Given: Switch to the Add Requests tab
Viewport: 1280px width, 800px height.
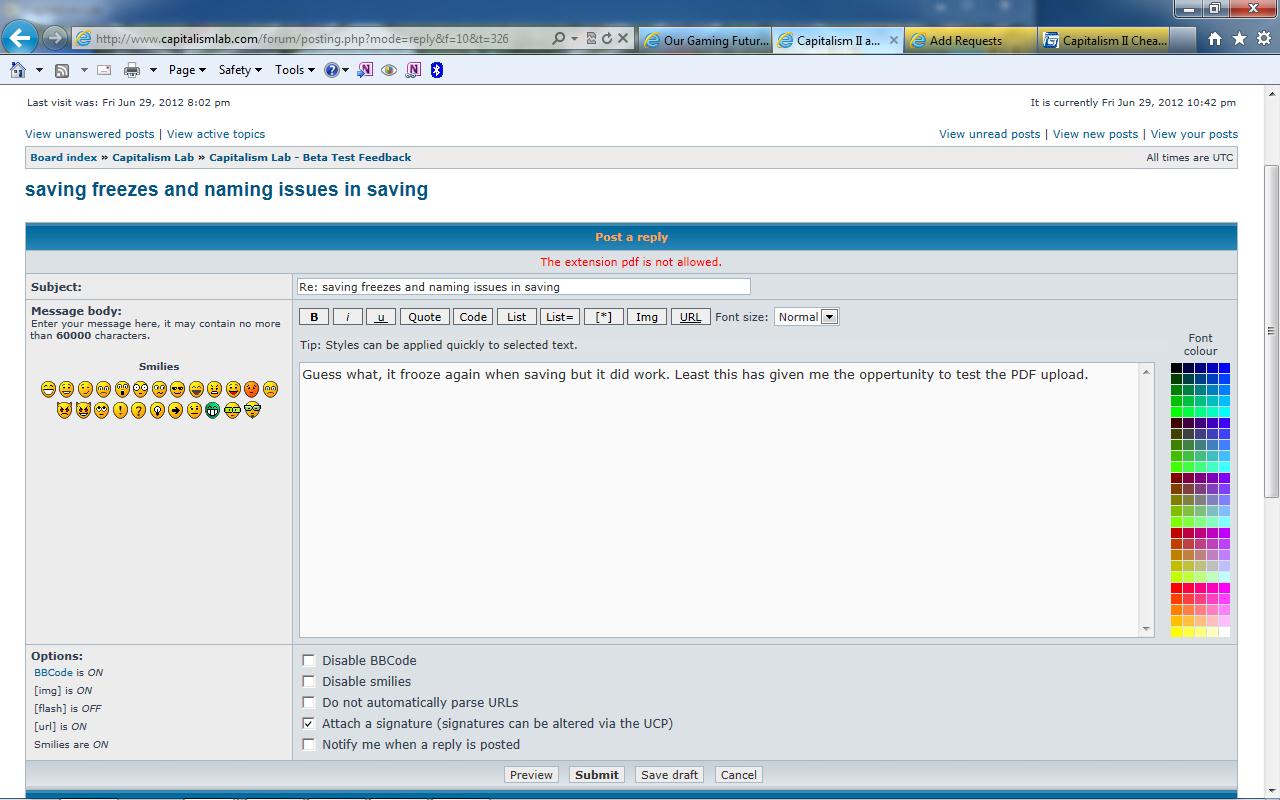Looking at the screenshot, I should pos(970,40).
